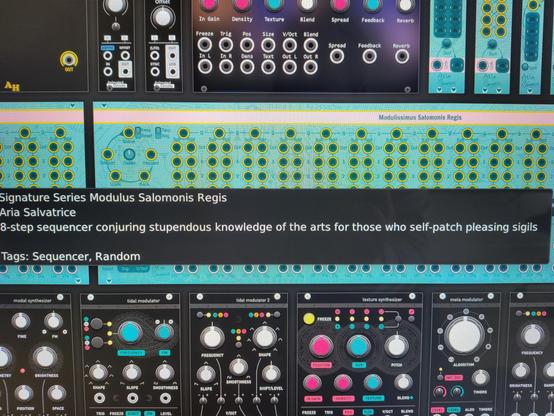The image size is (554, 416).
Task: Toggle the first small switch on Modulus Salomonis Regis
Action: point(138,132)
